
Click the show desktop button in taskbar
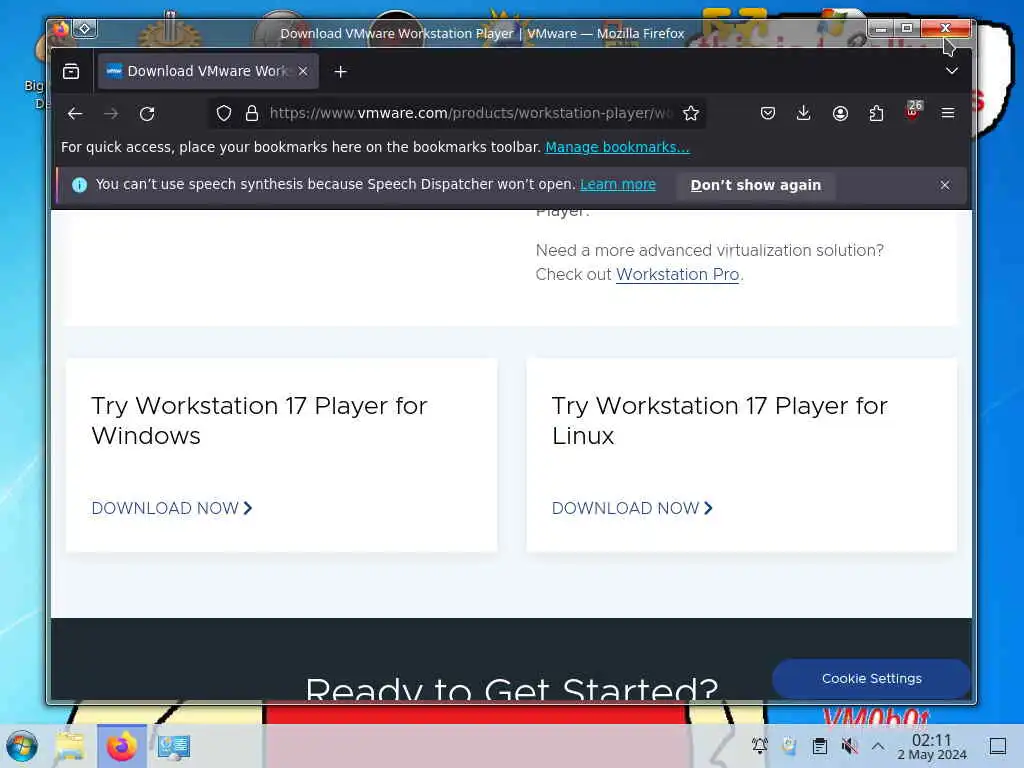tap(998, 746)
